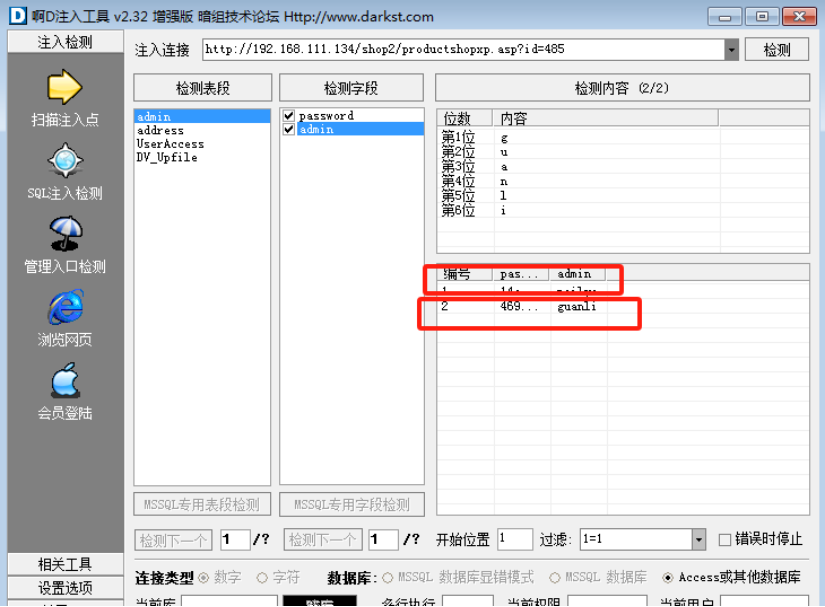Image resolution: width=825 pixels, height=607 pixels.
Task: Choose MSSQL 数据库显错模式 radio option
Action: pyautogui.click(x=388, y=578)
